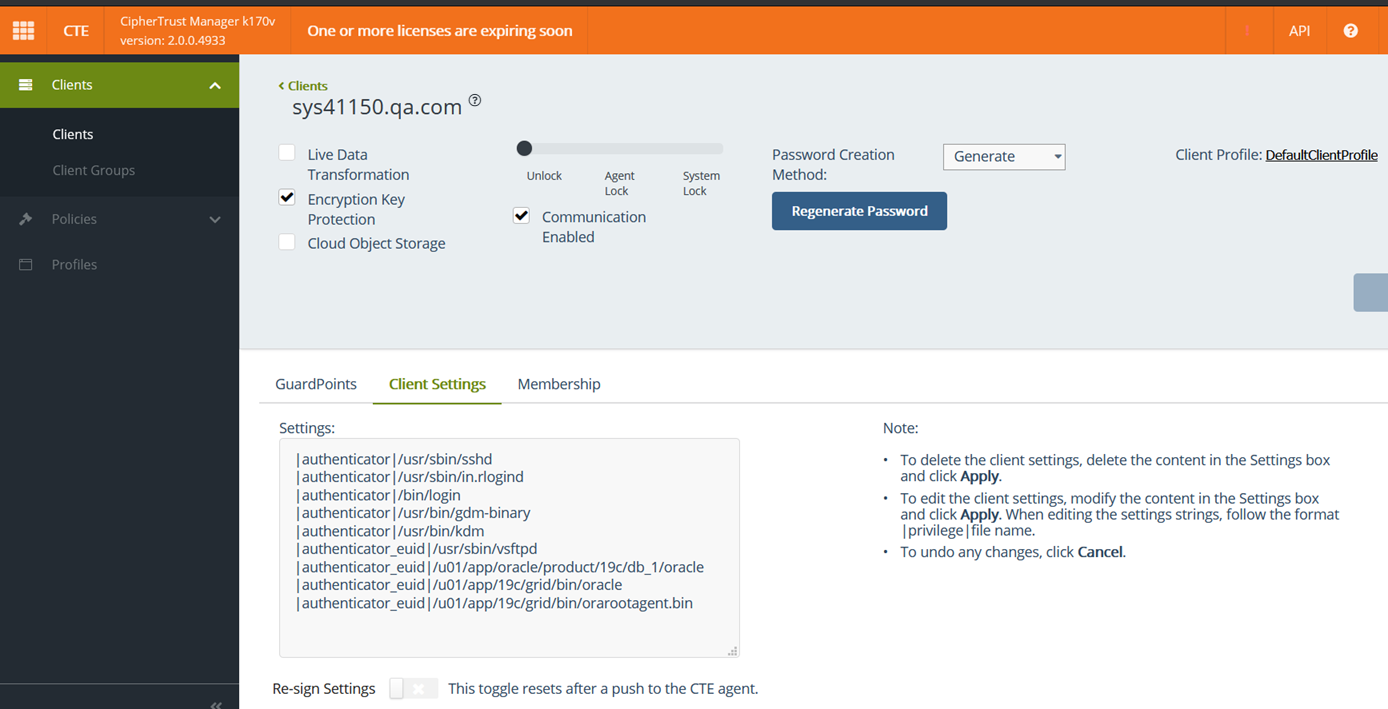Enable Live Data Transformation checkbox

pyautogui.click(x=287, y=153)
